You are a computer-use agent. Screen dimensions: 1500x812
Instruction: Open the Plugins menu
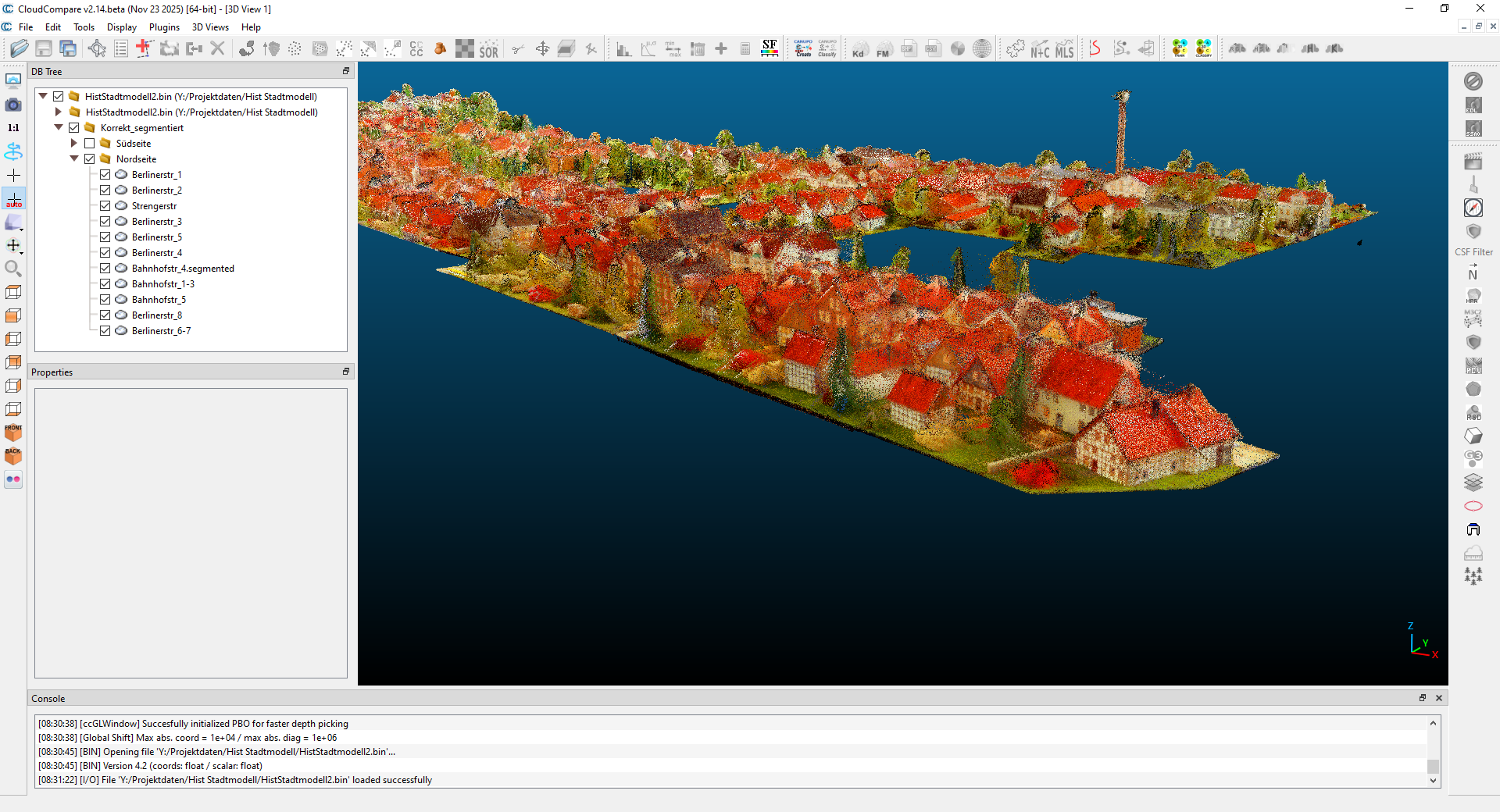(x=164, y=27)
